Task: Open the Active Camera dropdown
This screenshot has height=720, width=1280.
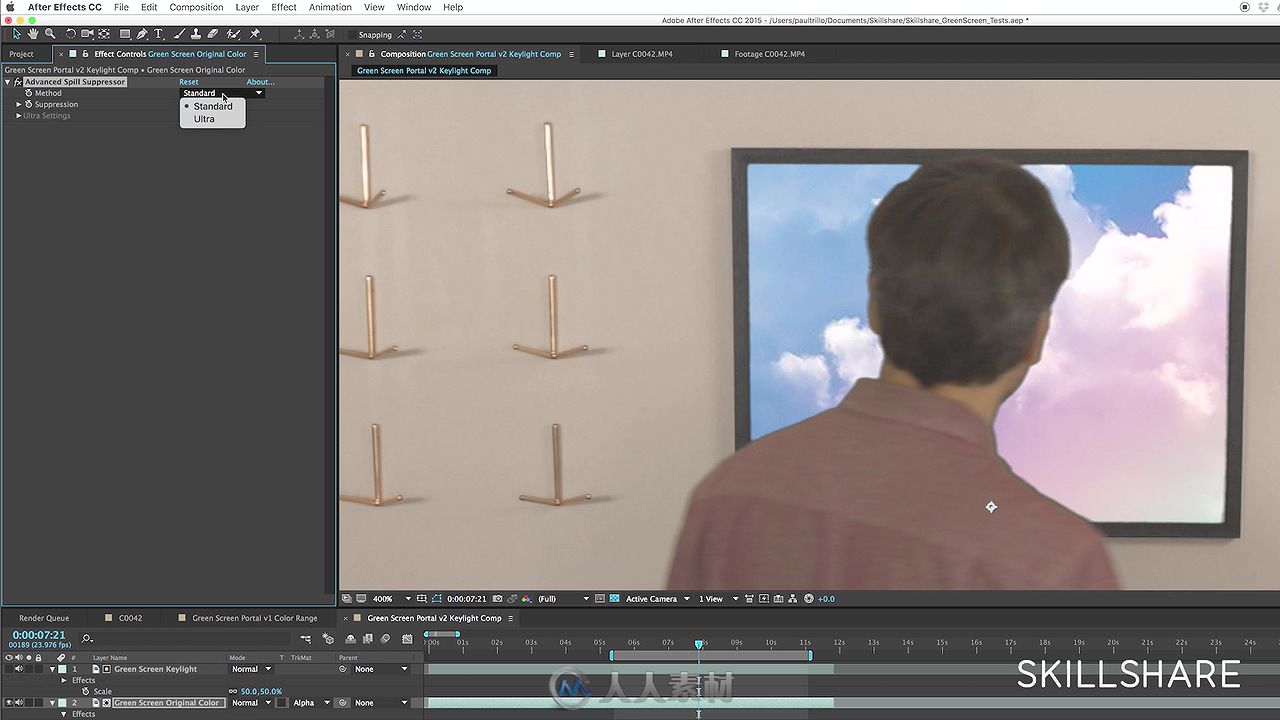Action: pos(658,599)
